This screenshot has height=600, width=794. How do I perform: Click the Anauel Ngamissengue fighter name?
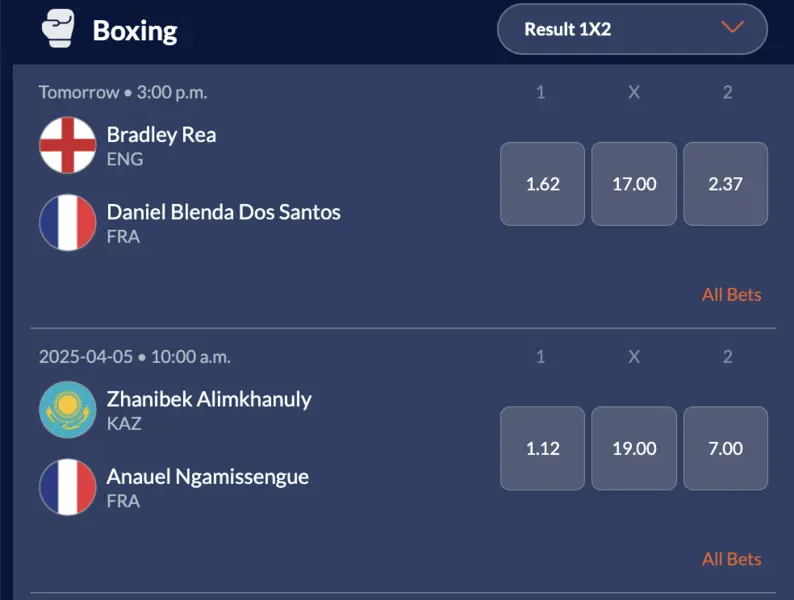[207, 476]
